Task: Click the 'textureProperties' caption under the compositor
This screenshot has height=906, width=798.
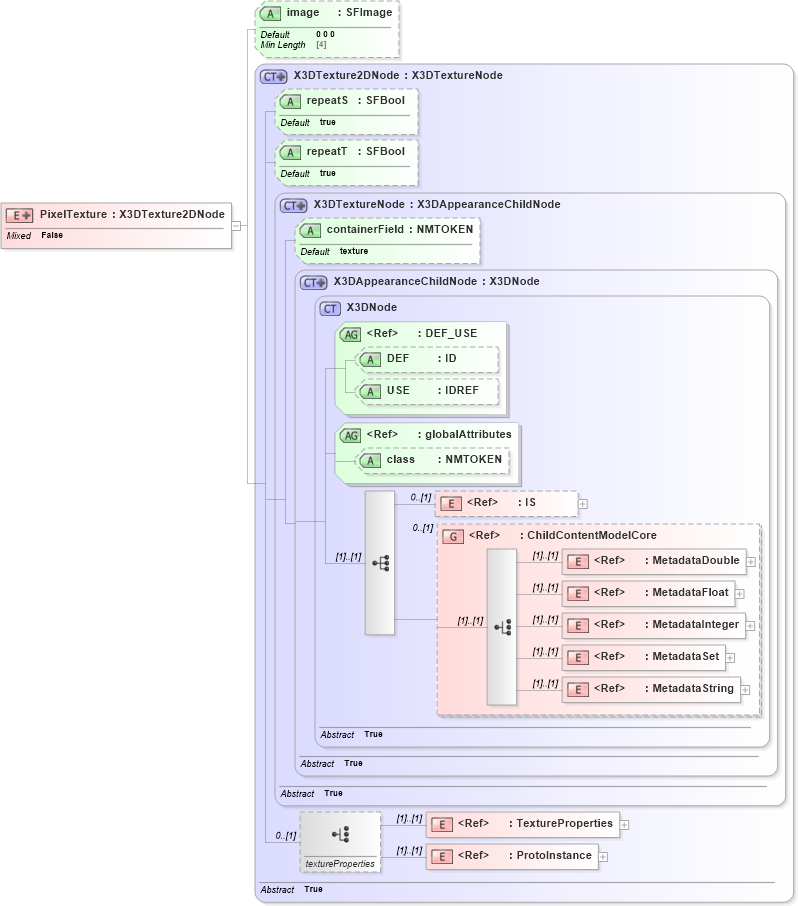Action: [x=340, y=864]
